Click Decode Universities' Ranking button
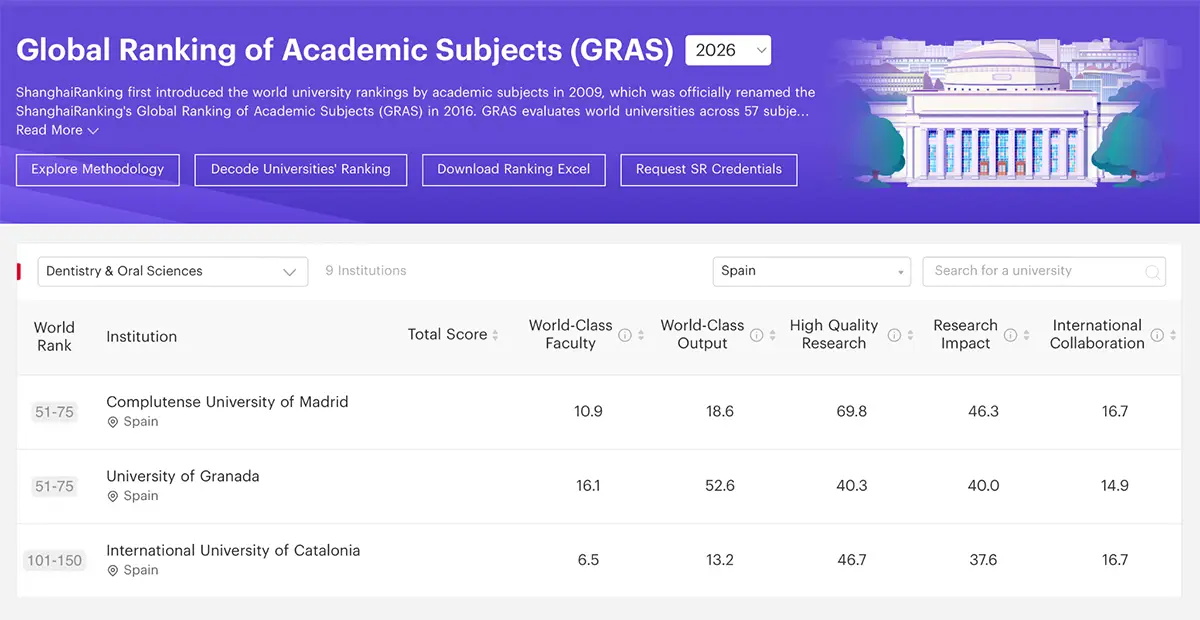1200x620 pixels. click(300, 169)
